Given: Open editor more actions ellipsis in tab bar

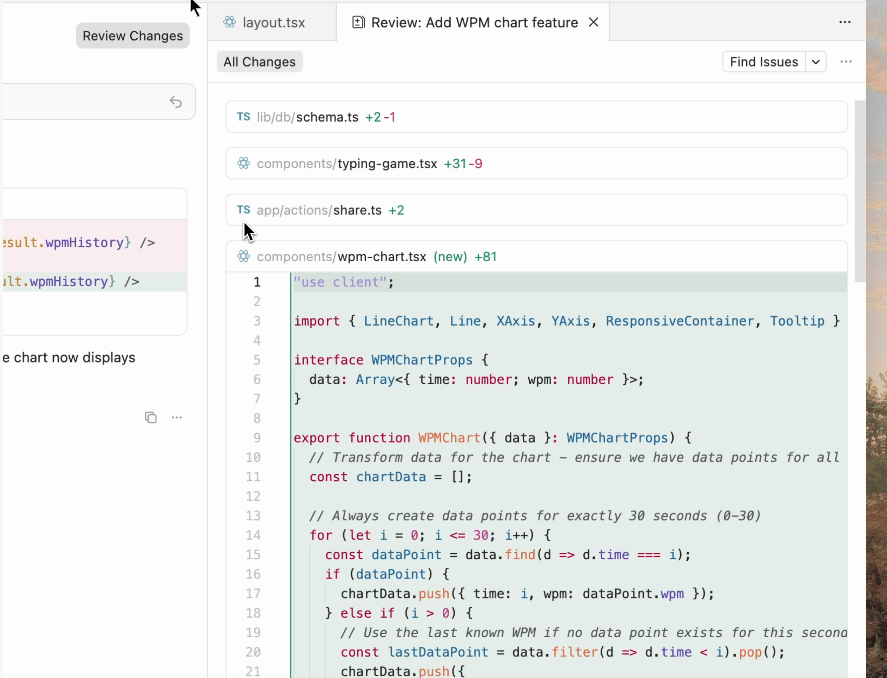Looking at the screenshot, I should click(x=845, y=22).
